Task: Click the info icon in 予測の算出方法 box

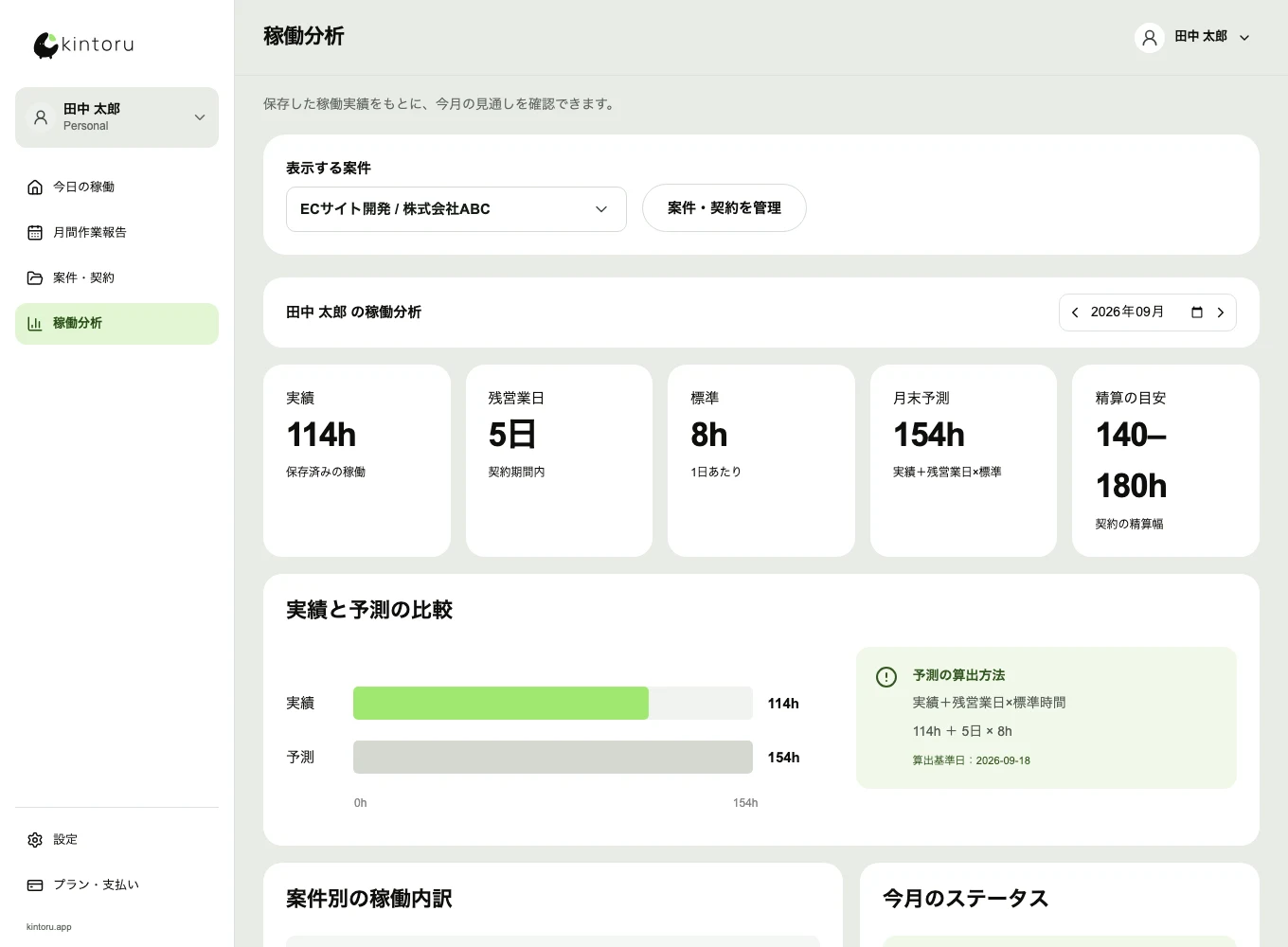Action: (x=886, y=677)
